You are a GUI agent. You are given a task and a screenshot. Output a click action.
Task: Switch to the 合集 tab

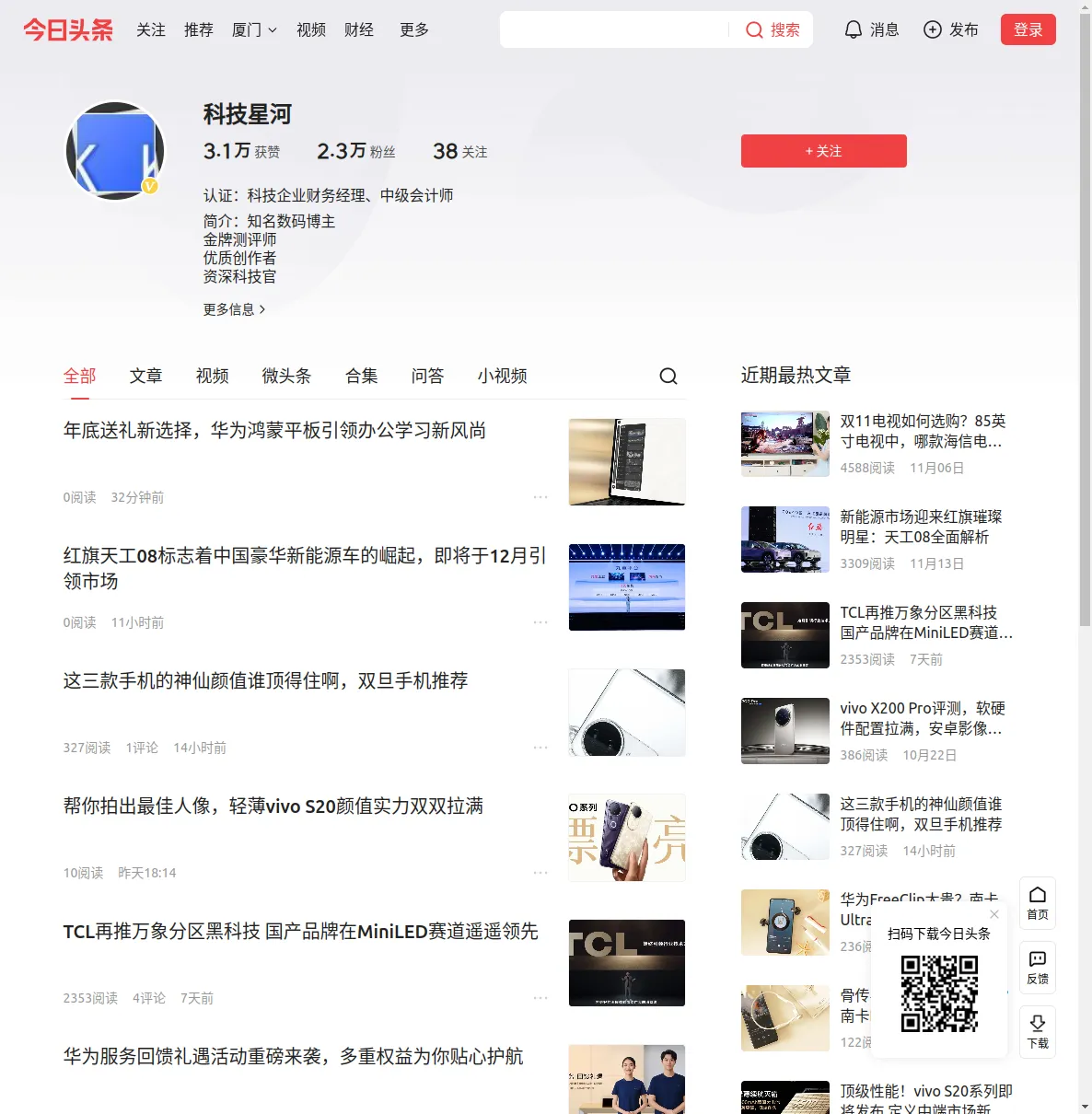(362, 376)
